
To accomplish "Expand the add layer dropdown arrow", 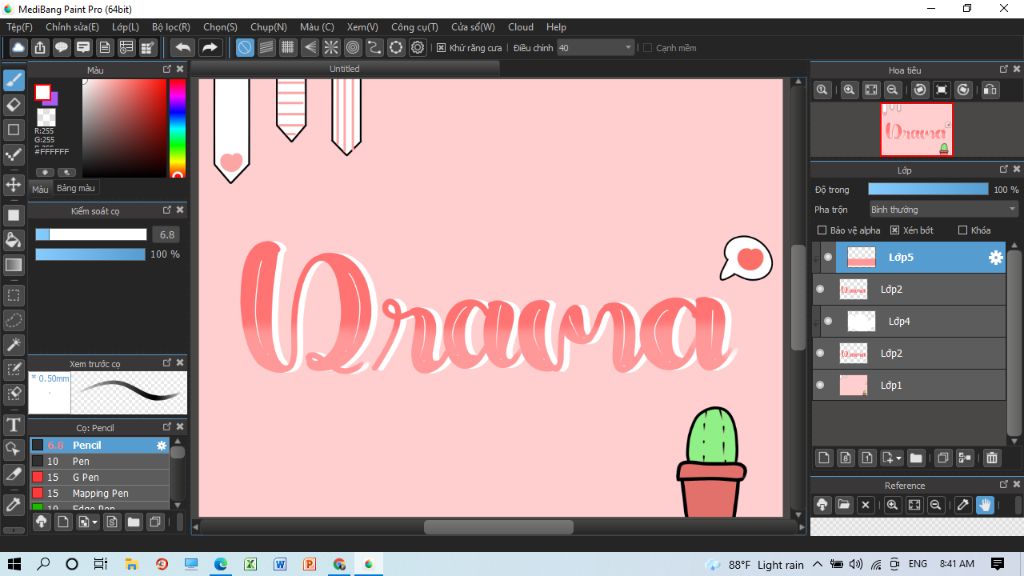I will pos(899,458).
